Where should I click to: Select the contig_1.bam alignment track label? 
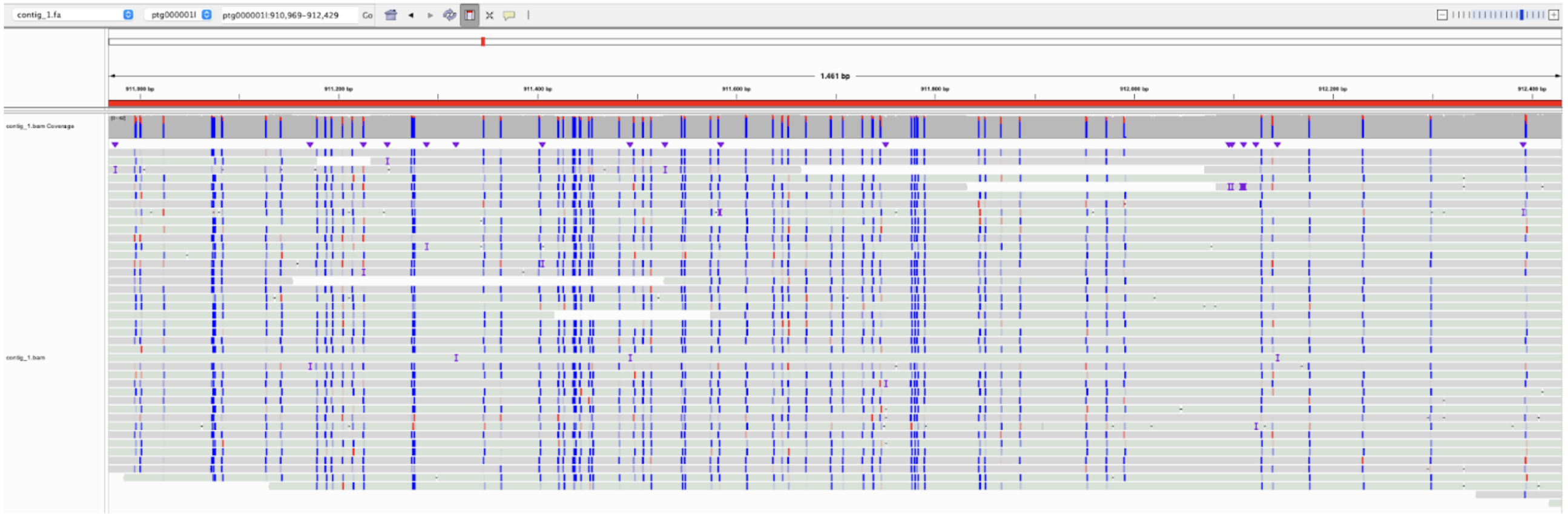pyautogui.click(x=25, y=357)
